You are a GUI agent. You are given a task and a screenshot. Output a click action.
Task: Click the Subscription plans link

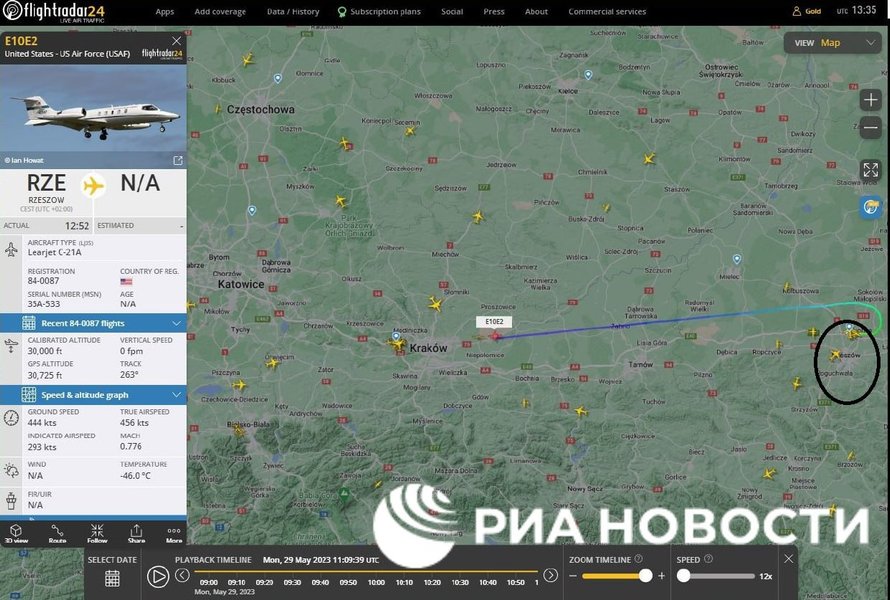(x=379, y=12)
